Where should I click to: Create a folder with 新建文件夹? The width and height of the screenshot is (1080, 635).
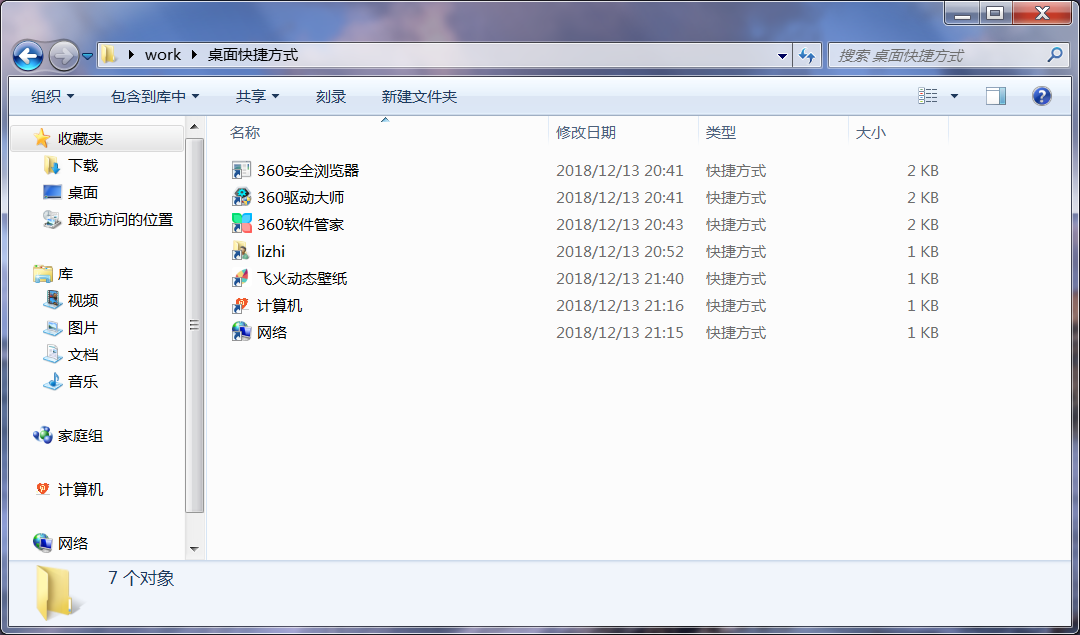click(419, 96)
